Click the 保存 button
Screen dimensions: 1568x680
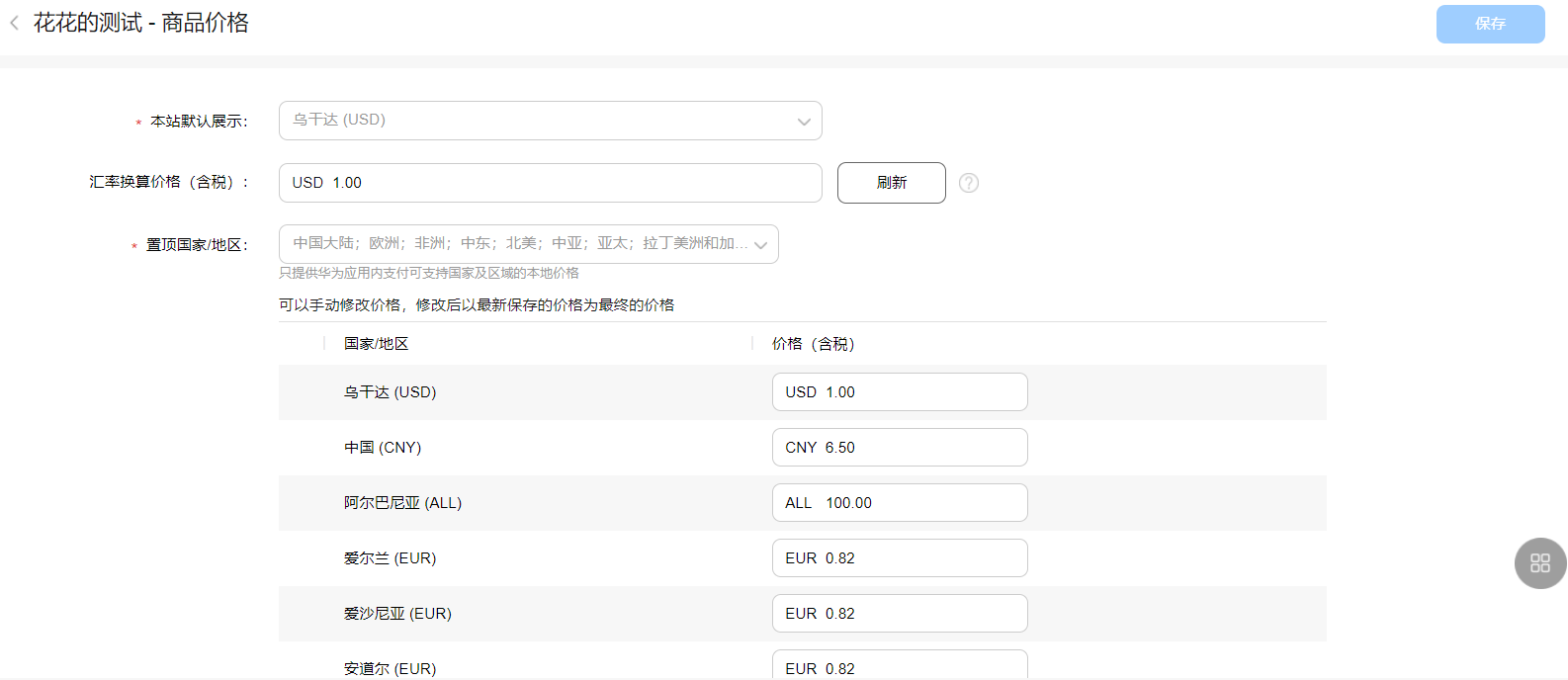(x=1490, y=24)
